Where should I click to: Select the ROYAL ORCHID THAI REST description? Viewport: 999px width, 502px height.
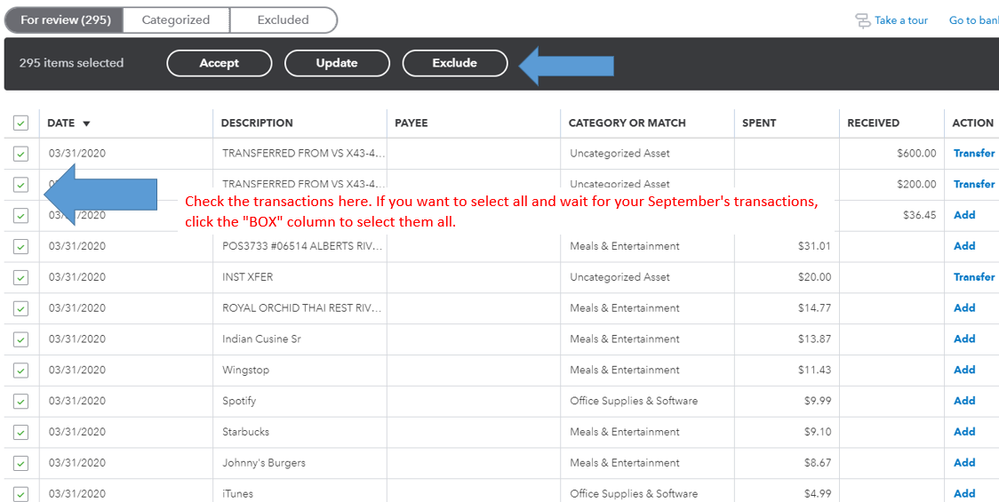pos(302,308)
